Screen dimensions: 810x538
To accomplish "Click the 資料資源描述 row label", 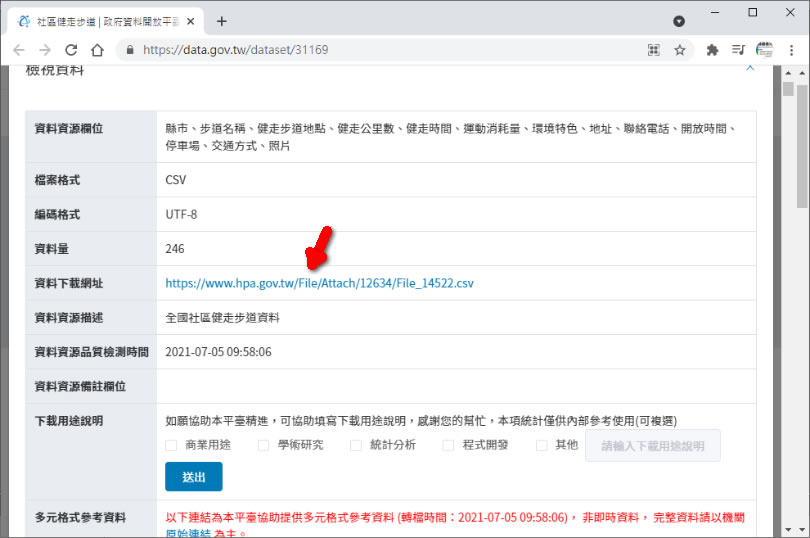I will [69, 318].
